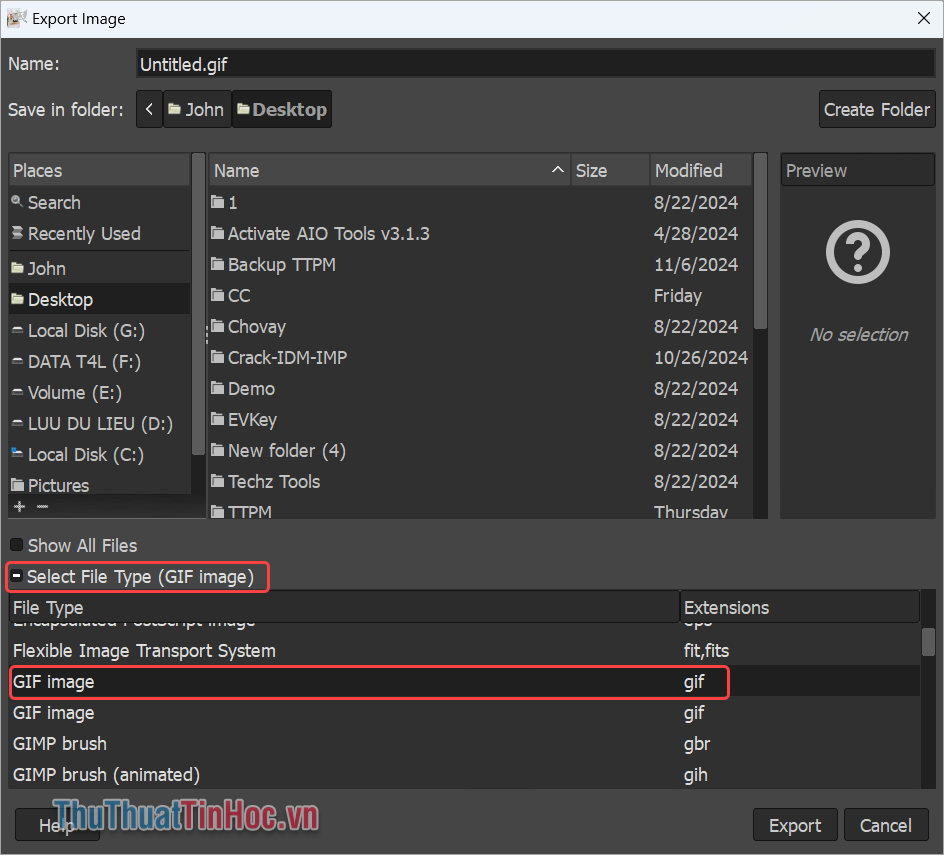Click the drive icon of LUU DU LIEU (D:)

[17, 423]
